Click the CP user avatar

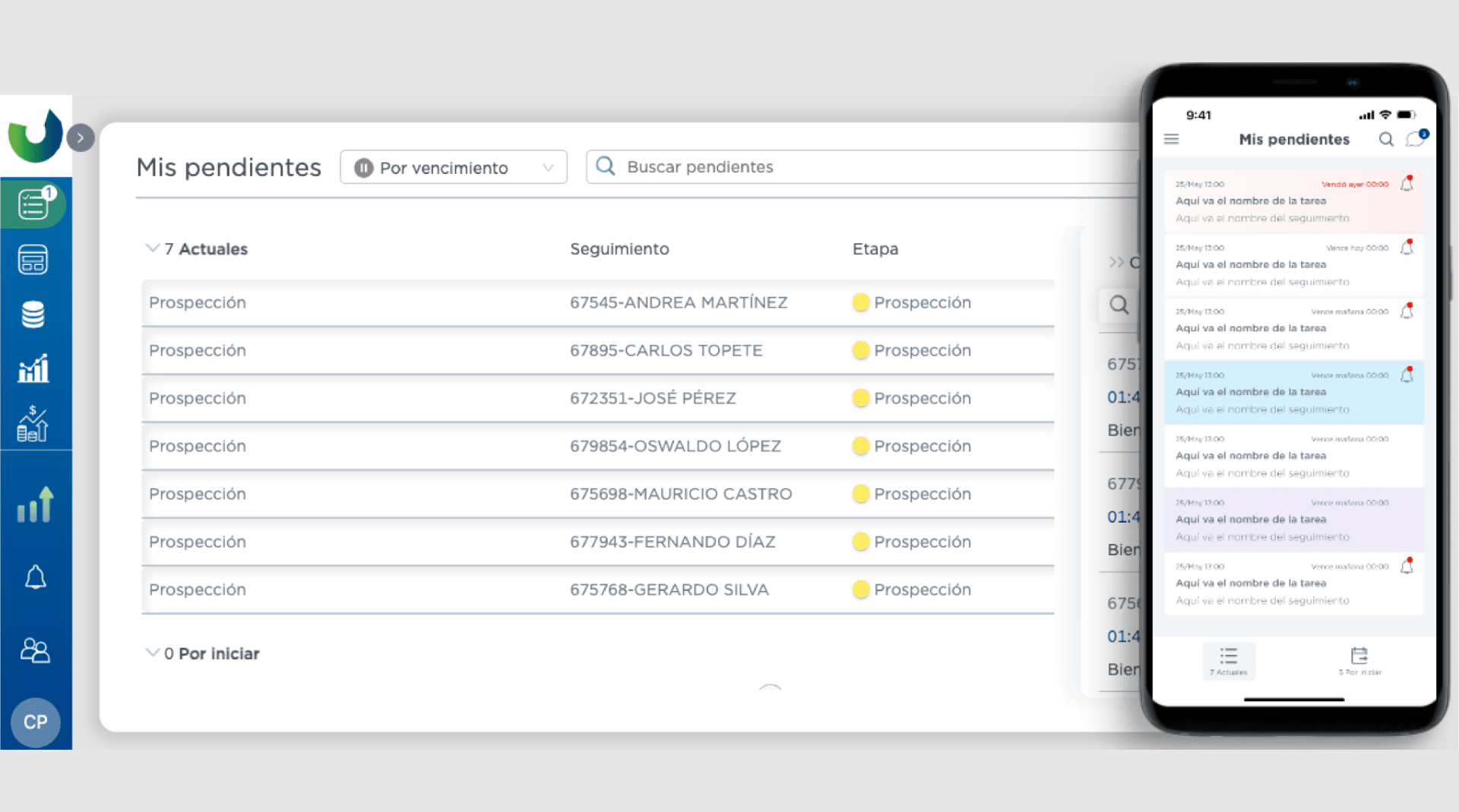click(x=36, y=722)
